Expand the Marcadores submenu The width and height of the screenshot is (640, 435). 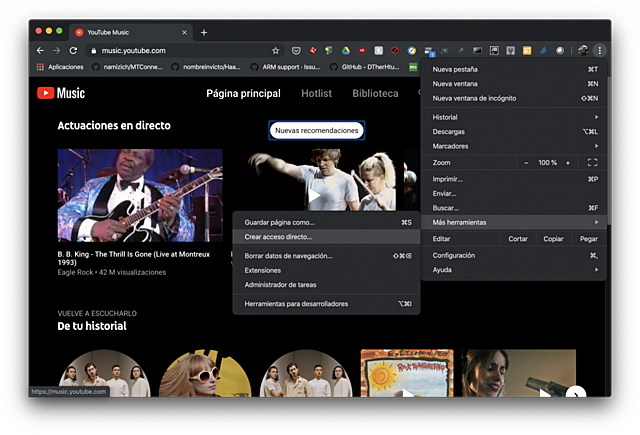513,146
